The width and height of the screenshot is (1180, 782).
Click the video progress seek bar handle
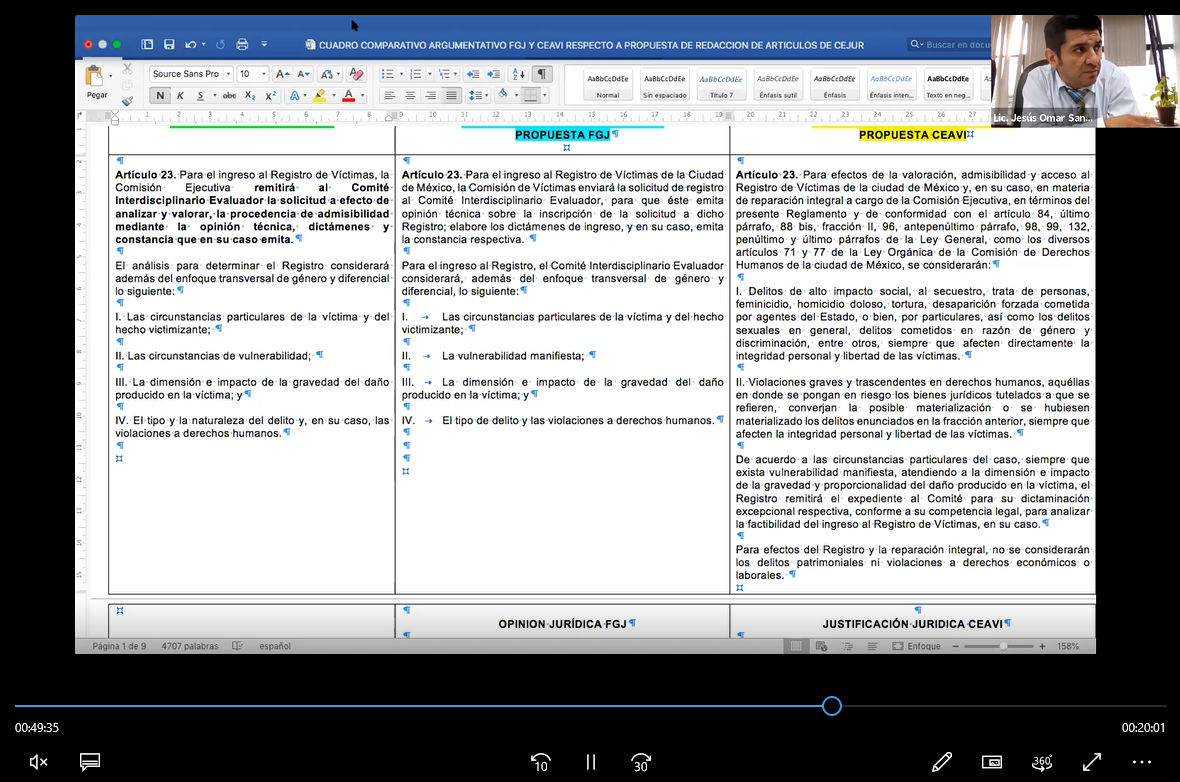click(832, 706)
